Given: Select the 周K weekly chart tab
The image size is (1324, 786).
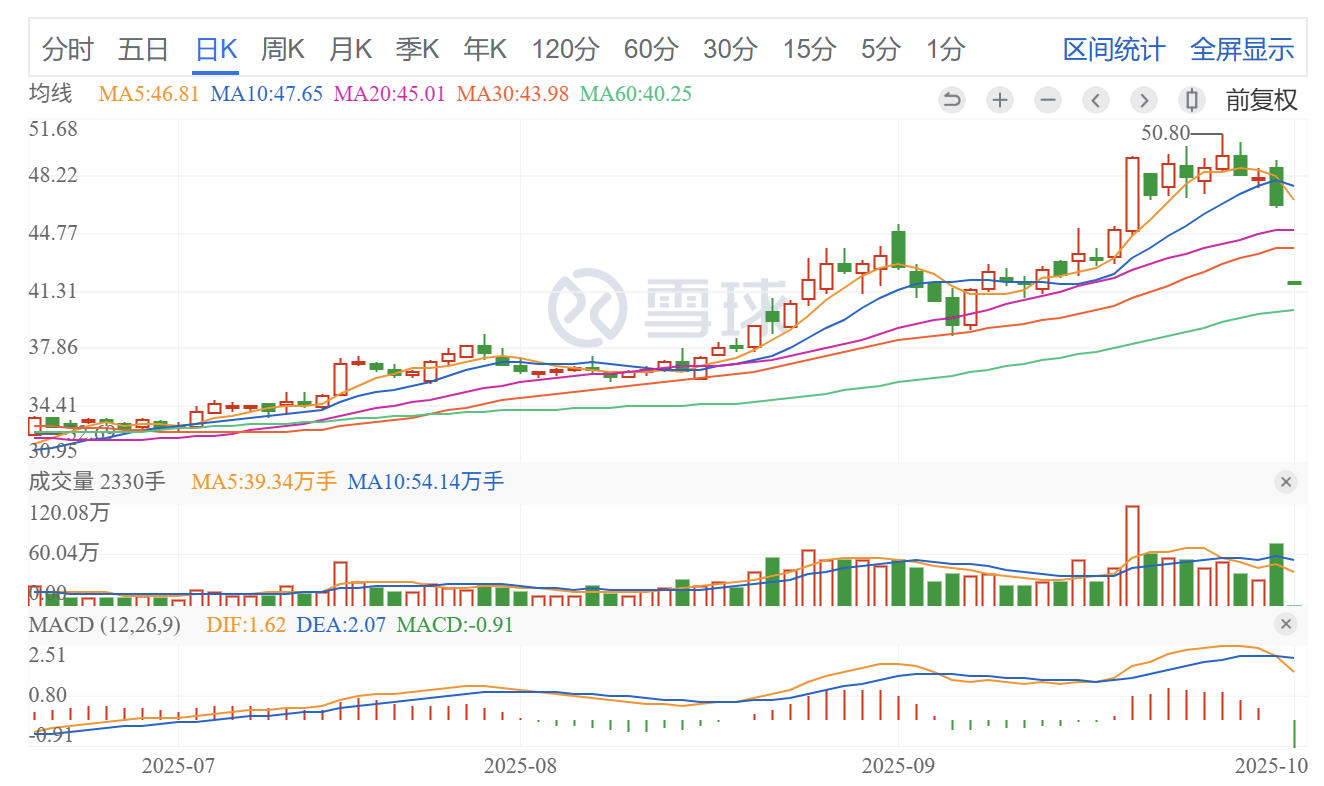Looking at the screenshot, I should pyautogui.click(x=282, y=49).
